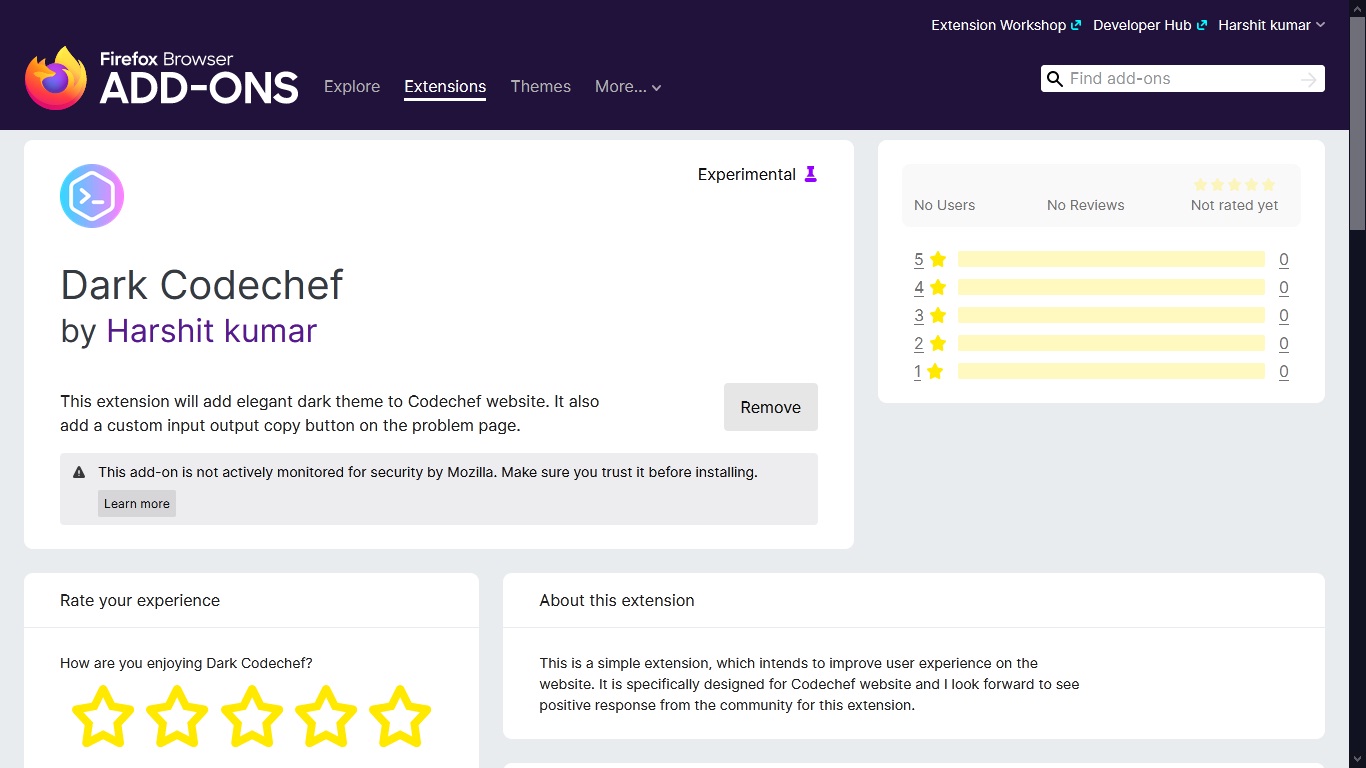The height and width of the screenshot is (768, 1366).
Task: Click the 3-star review count 0
Action: coord(1284,315)
